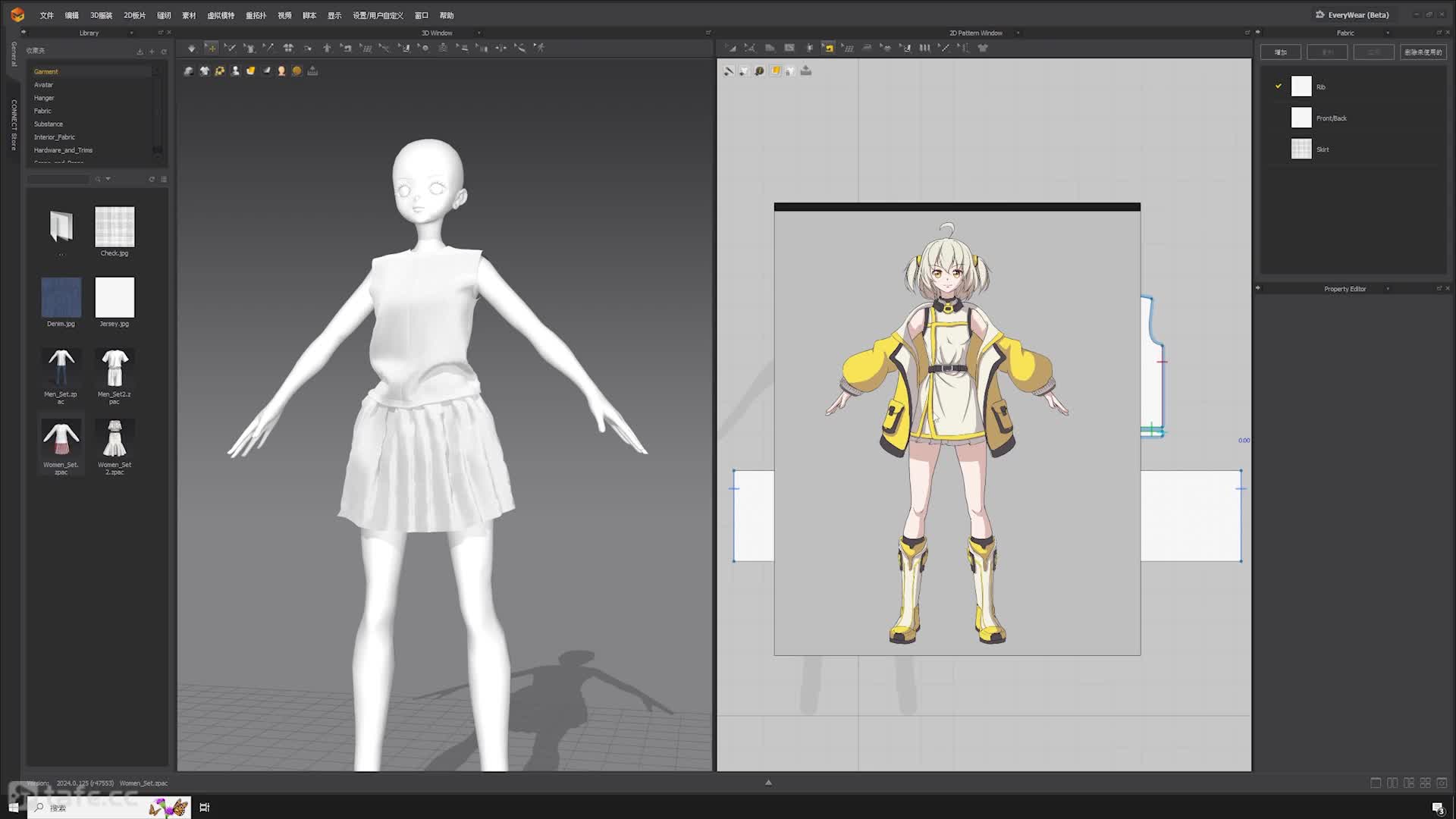Click the Library refresh icon beside list view
Screen dimensions: 1456x819
pos(152,179)
